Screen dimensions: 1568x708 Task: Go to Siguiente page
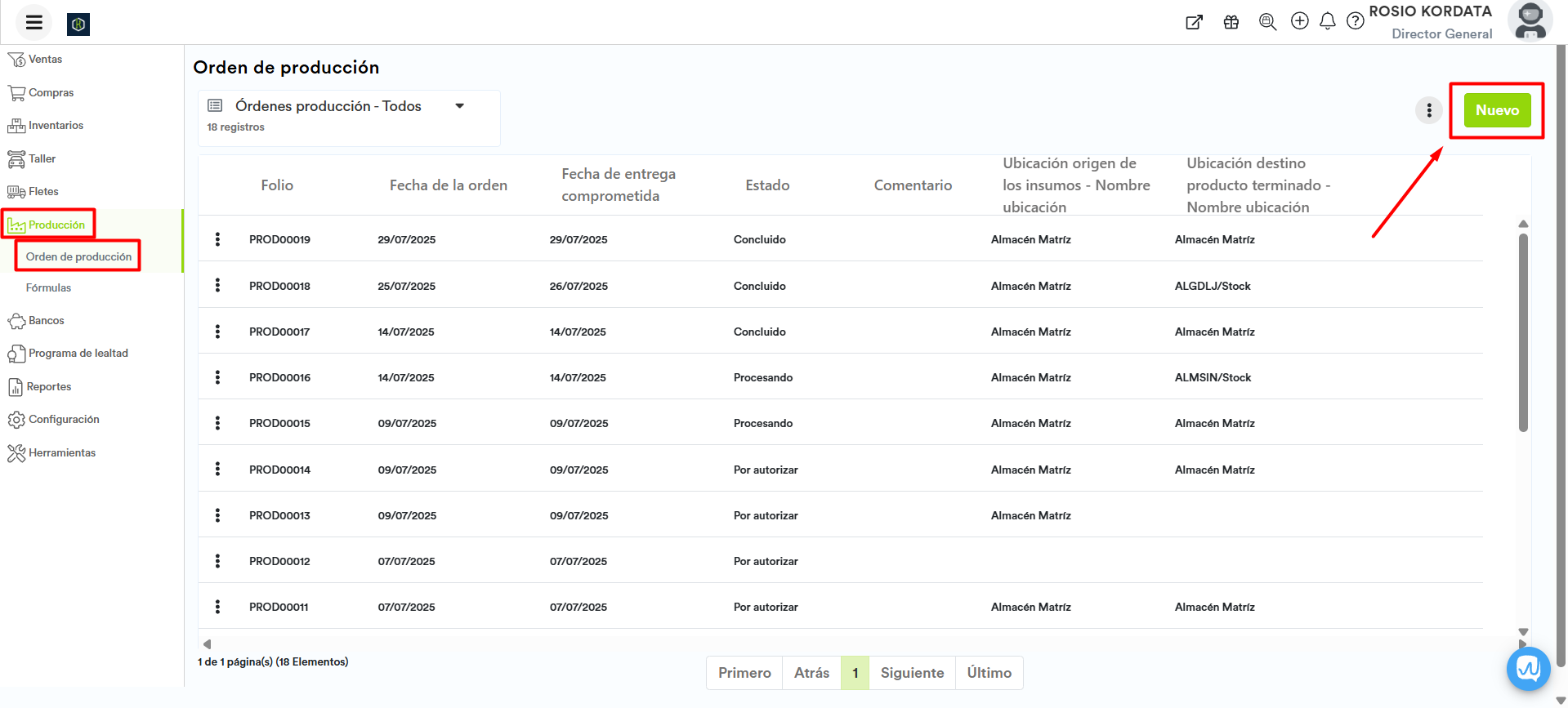tap(912, 673)
